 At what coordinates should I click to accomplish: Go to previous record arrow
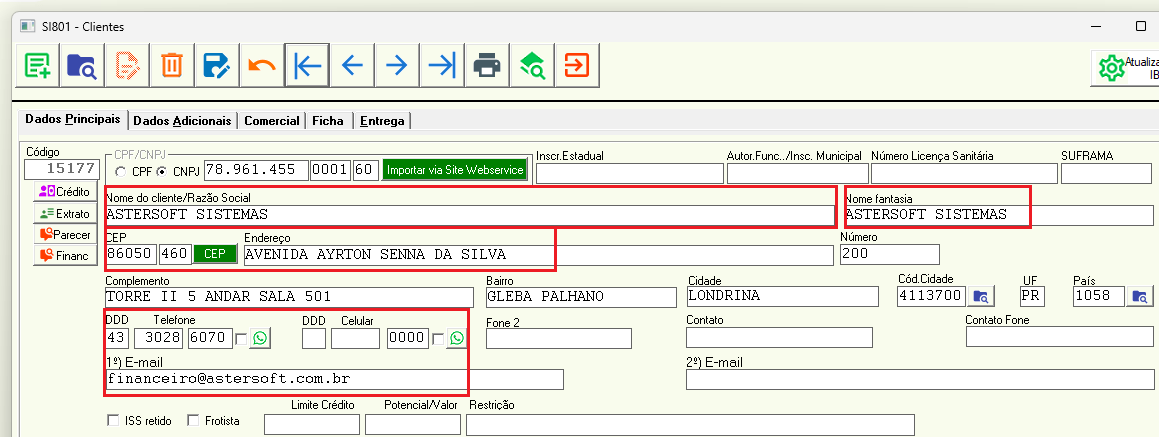coord(352,66)
